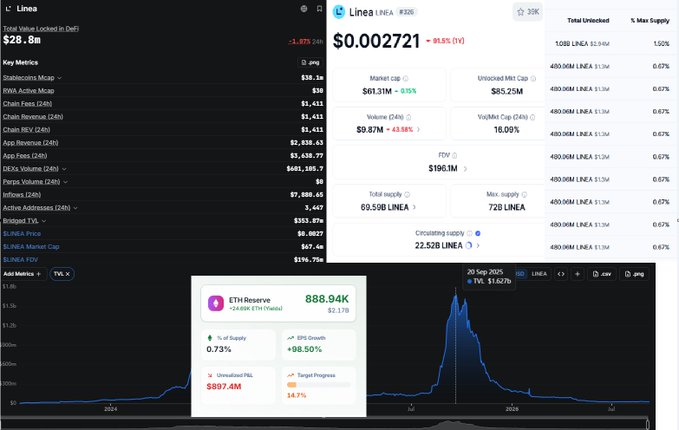Viewport: 679px width, 430px height.
Task: Open $LINEA Market Cap link
Action: click(x=31, y=246)
